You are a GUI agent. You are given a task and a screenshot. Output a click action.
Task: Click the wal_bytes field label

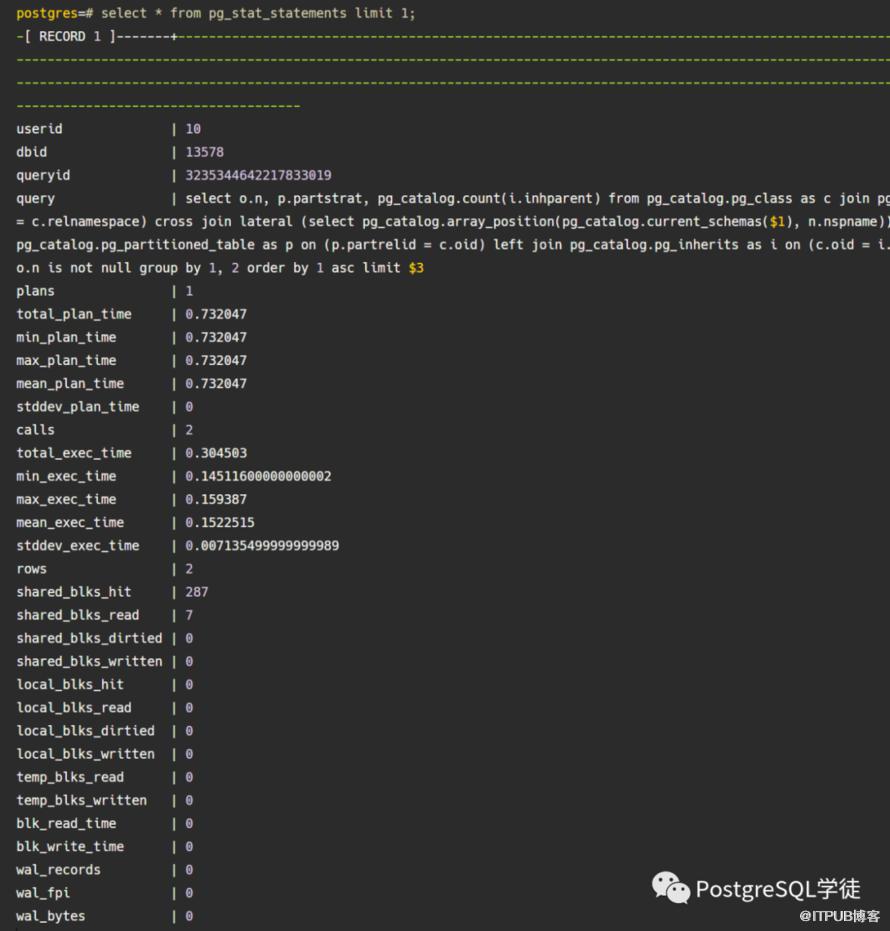(51, 916)
